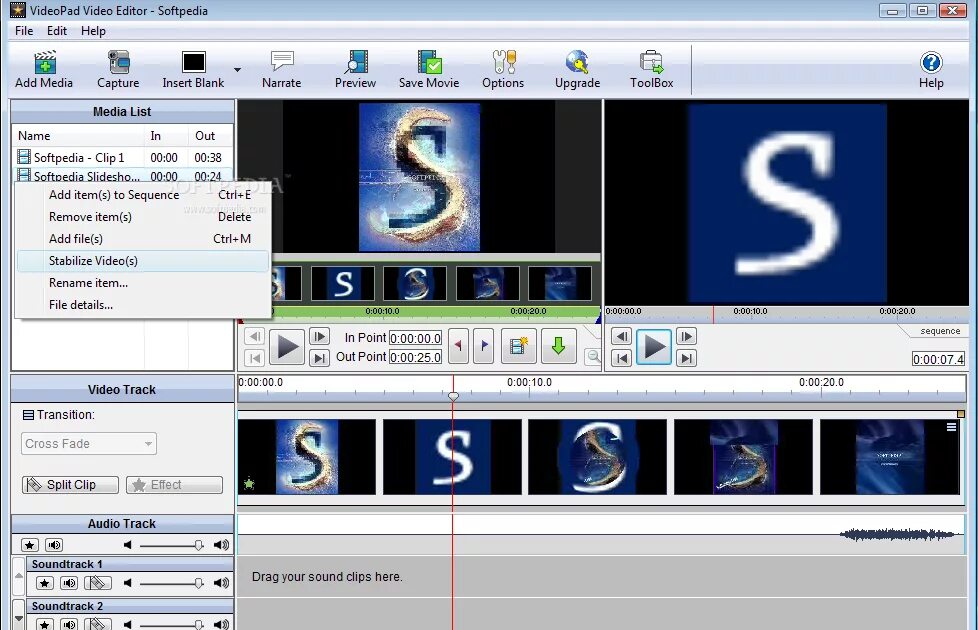Click the green down arrow add-to-sequence button

(x=558, y=346)
